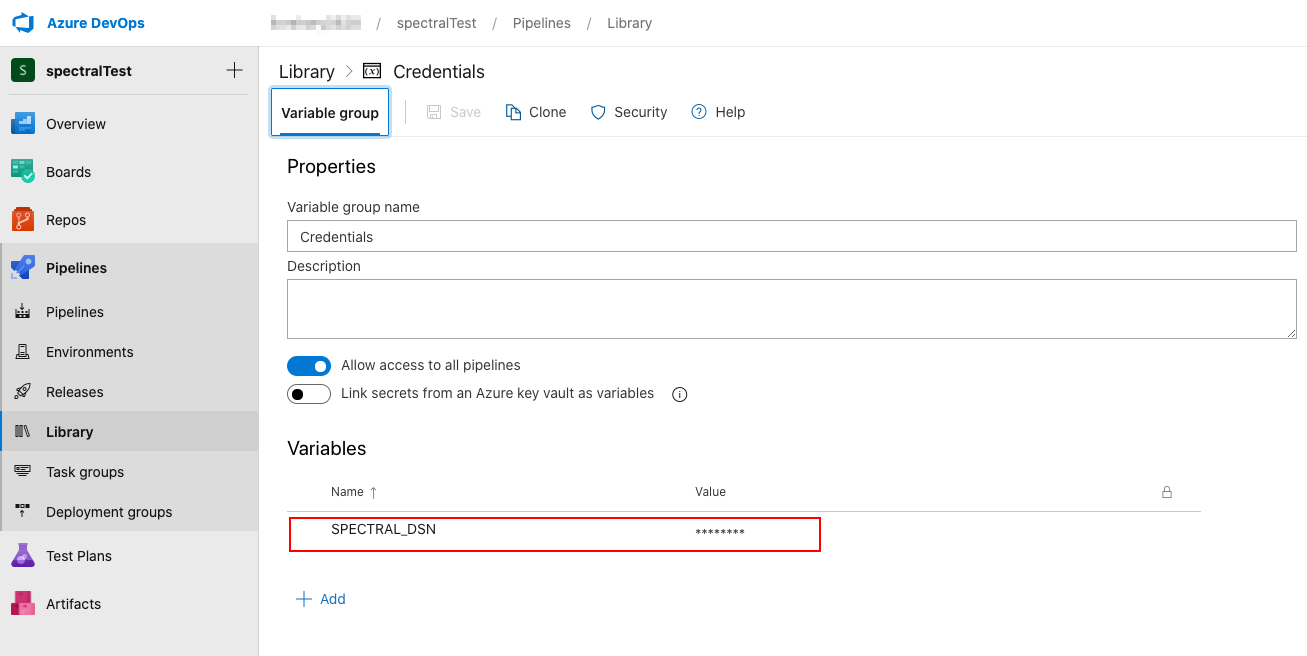Open the Overview sidebar icon
This screenshot has height=656, width=1307.
click(23, 124)
